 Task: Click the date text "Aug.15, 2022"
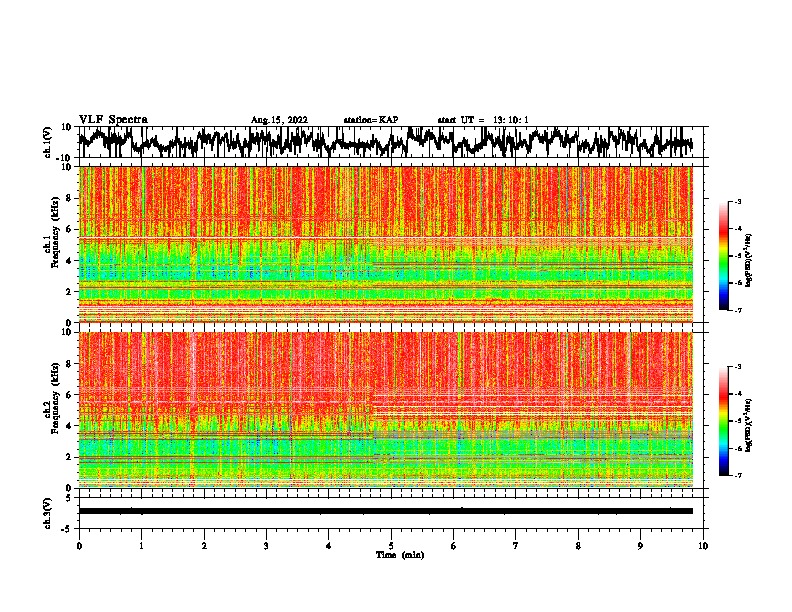[x=279, y=120]
